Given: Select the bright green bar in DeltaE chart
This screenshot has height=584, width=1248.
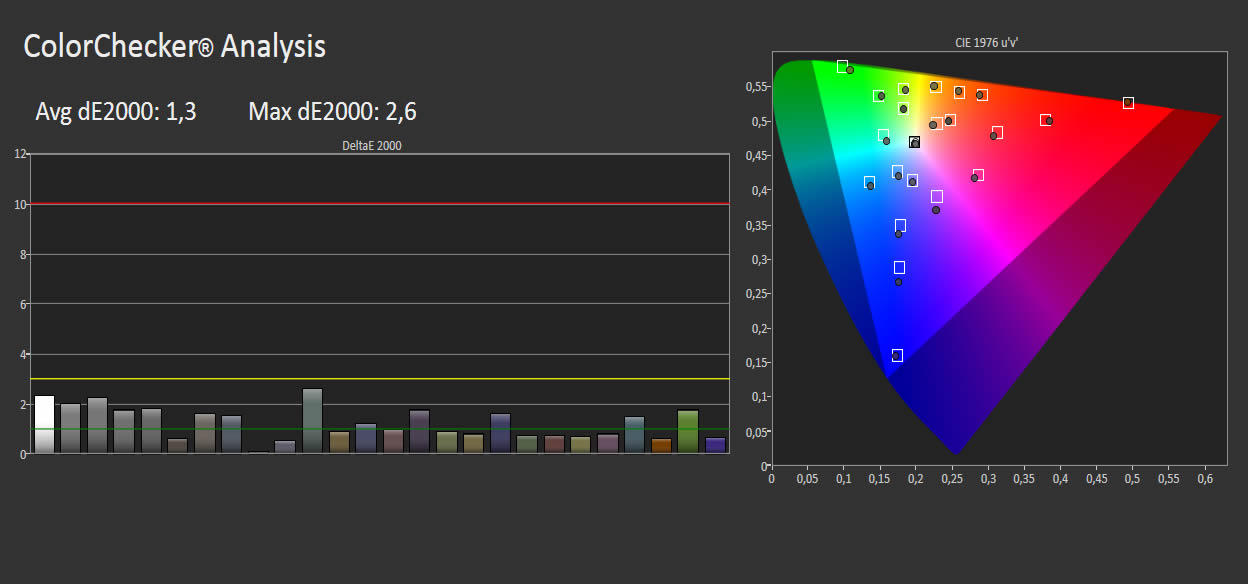Looking at the screenshot, I should 687,432.
